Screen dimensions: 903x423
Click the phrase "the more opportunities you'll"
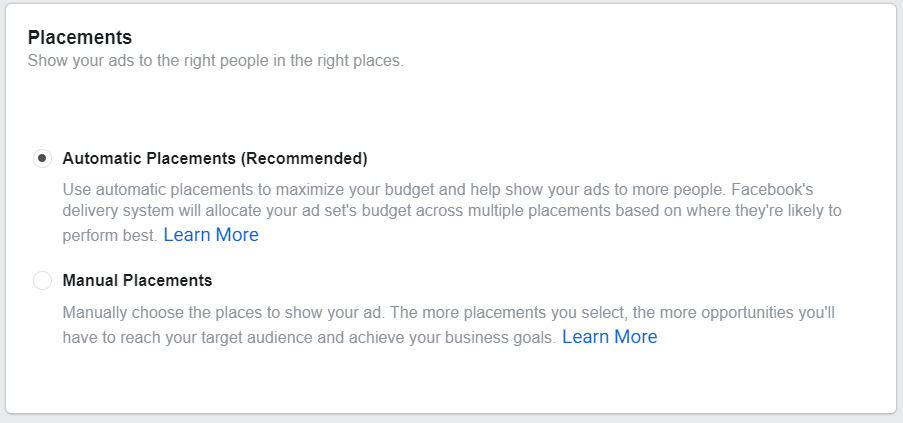[737, 313]
